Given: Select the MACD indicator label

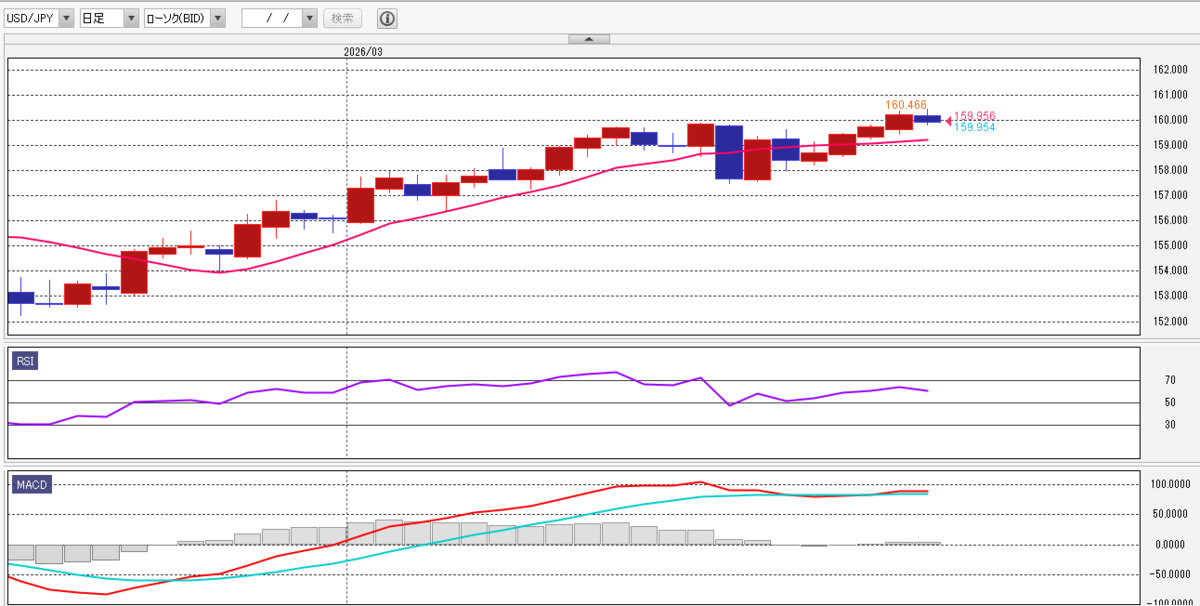Looking at the screenshot, I should pyautogui.click(x=30, y=485).
